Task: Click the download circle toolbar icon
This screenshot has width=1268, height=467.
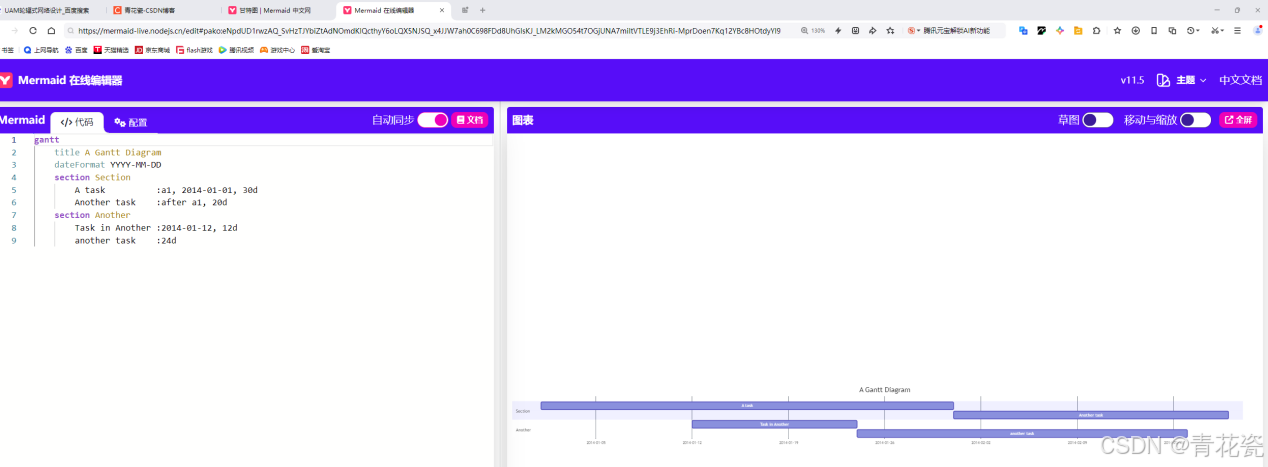Action: 1136,30
